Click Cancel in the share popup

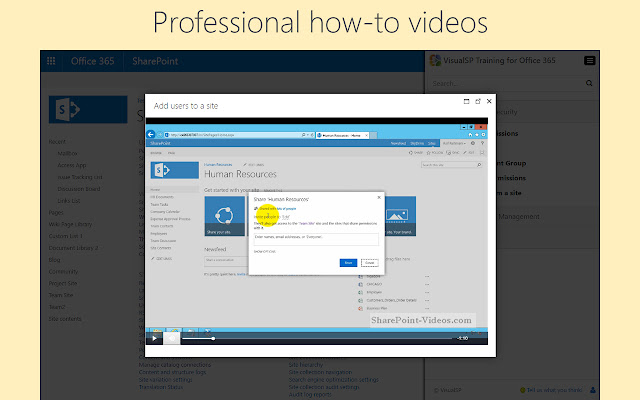tap(369, 263)
